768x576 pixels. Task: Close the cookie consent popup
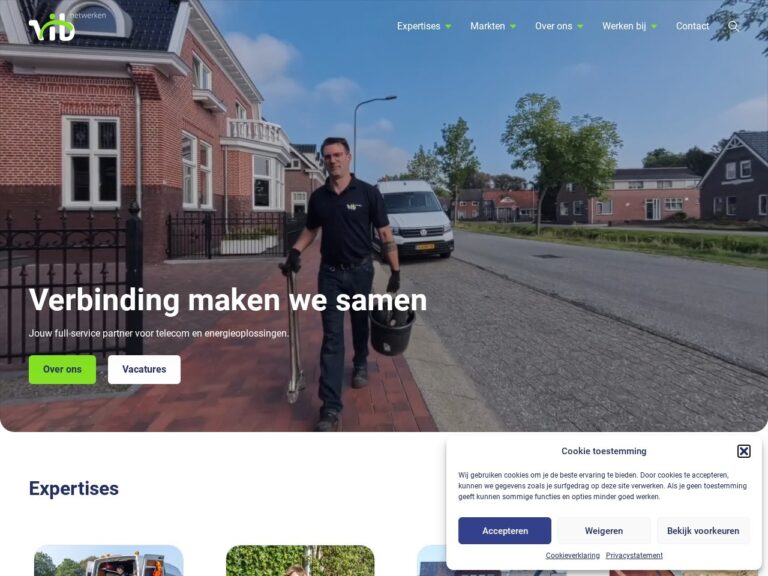tap(743, 451)
